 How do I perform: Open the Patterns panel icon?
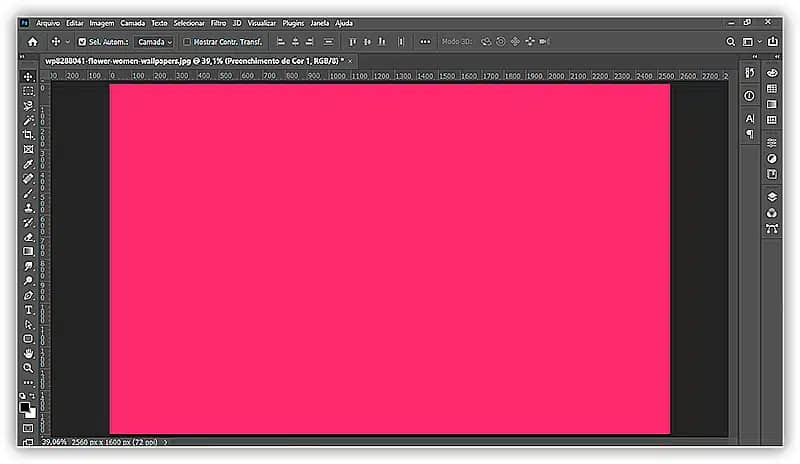pyautogui.click(x=772, y=120)
